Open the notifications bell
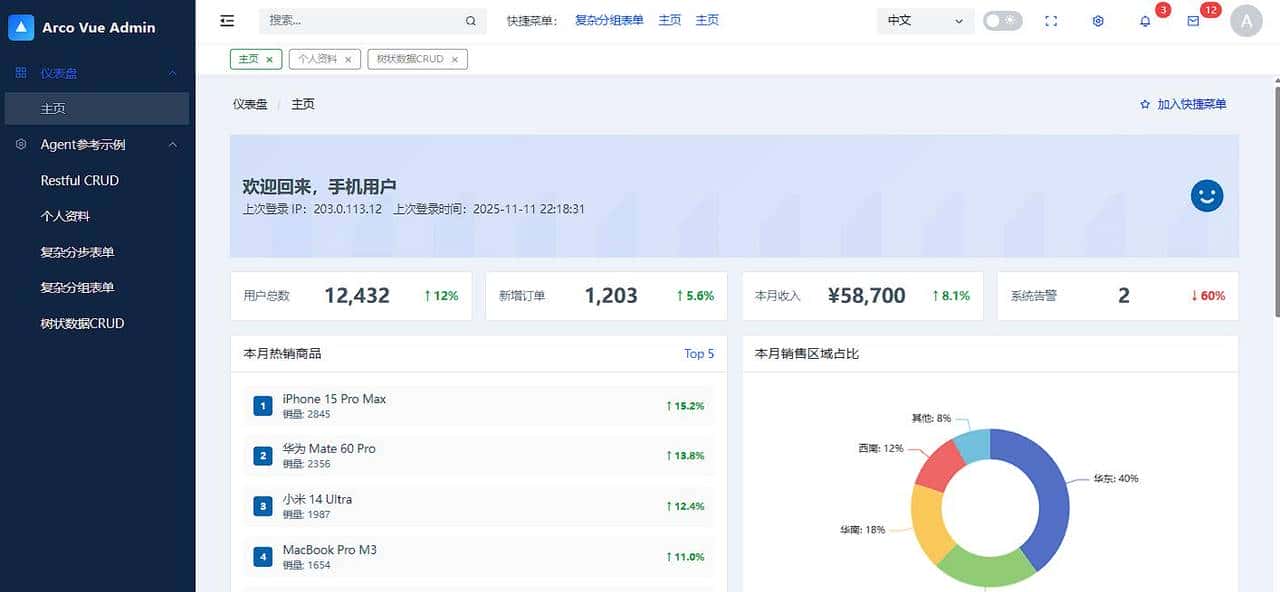The width and height of the screenshot is (1280, 592). [1145, 20]
